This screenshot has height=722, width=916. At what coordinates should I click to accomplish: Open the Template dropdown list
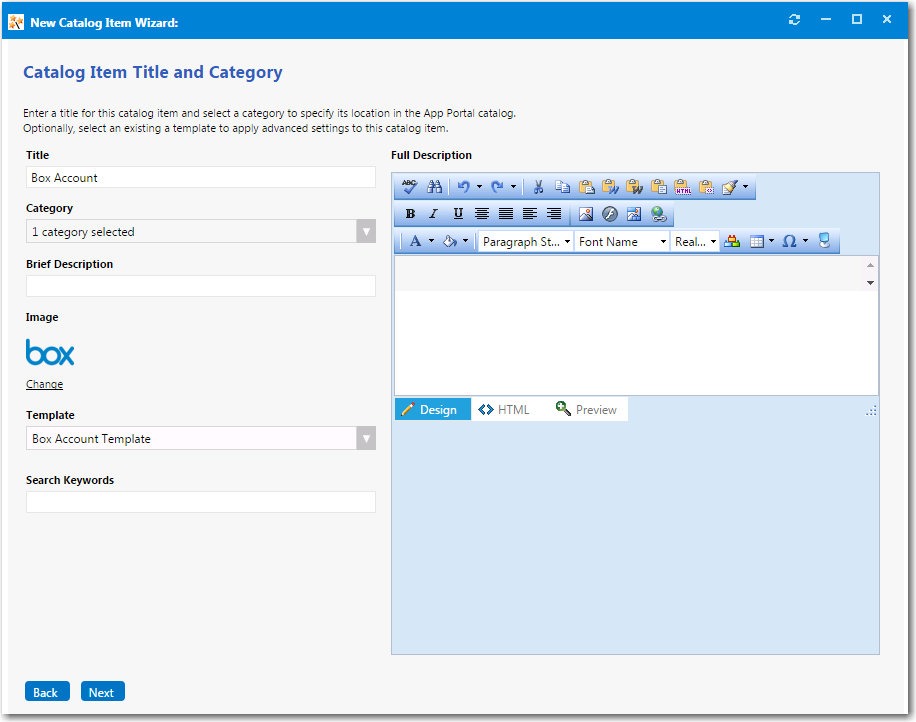pyautogui.click(x=366, y=439)
